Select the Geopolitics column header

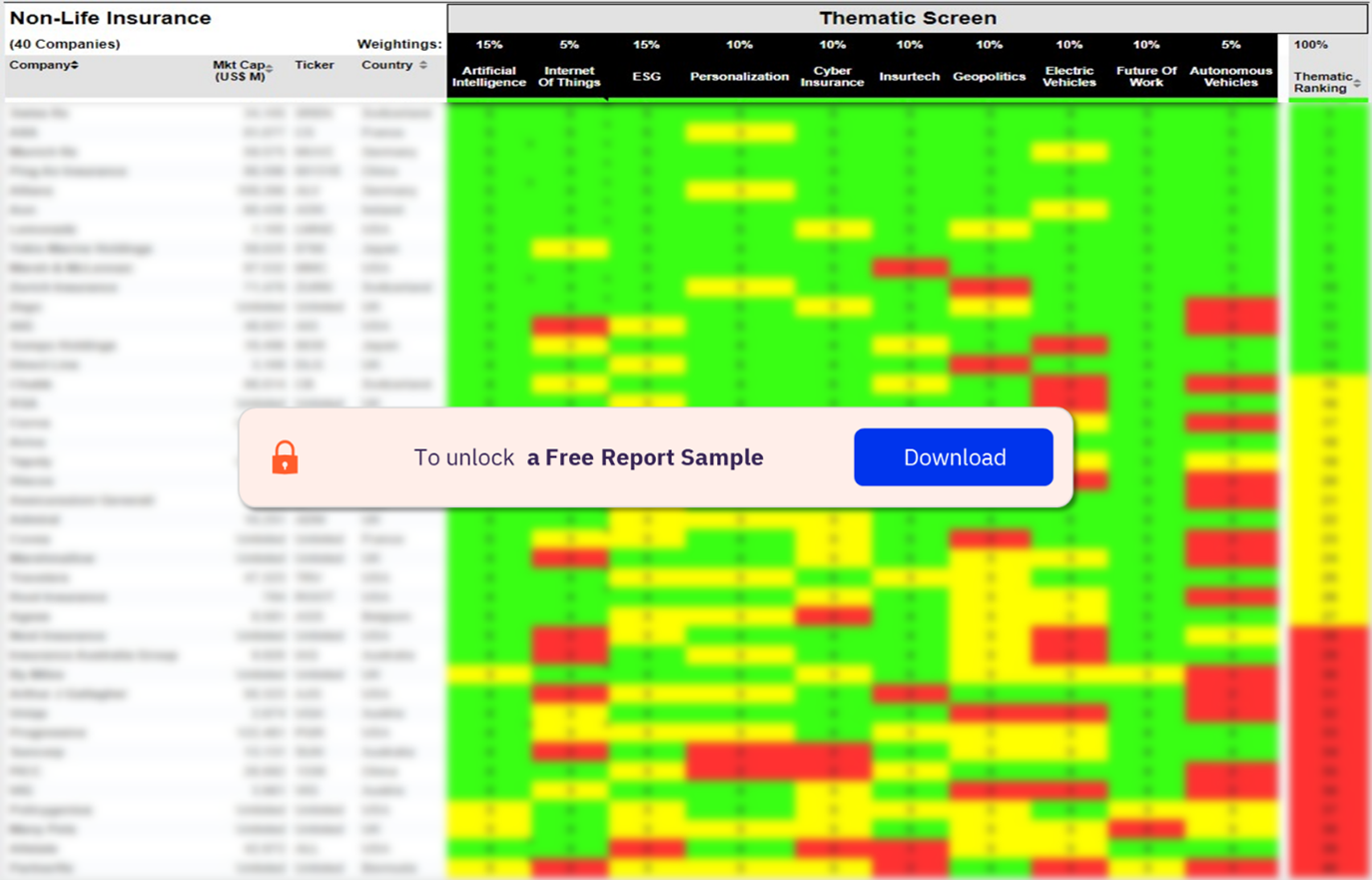pyautogui.click(x=990, y=77)
